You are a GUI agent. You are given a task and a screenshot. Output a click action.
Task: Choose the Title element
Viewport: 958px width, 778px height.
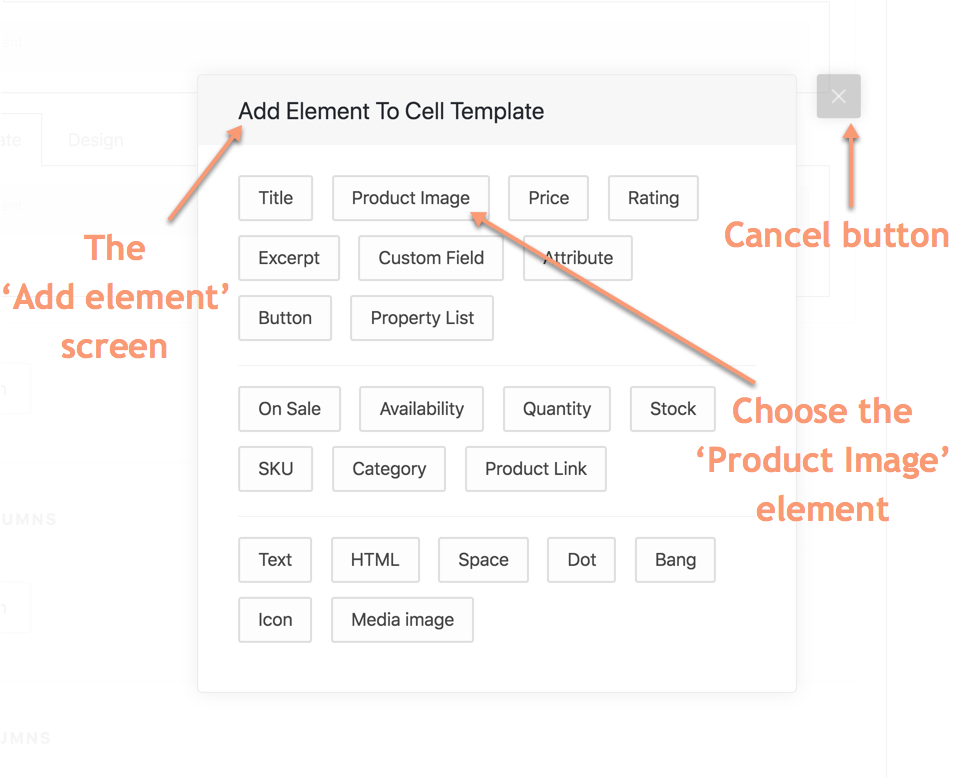point(275,198)
